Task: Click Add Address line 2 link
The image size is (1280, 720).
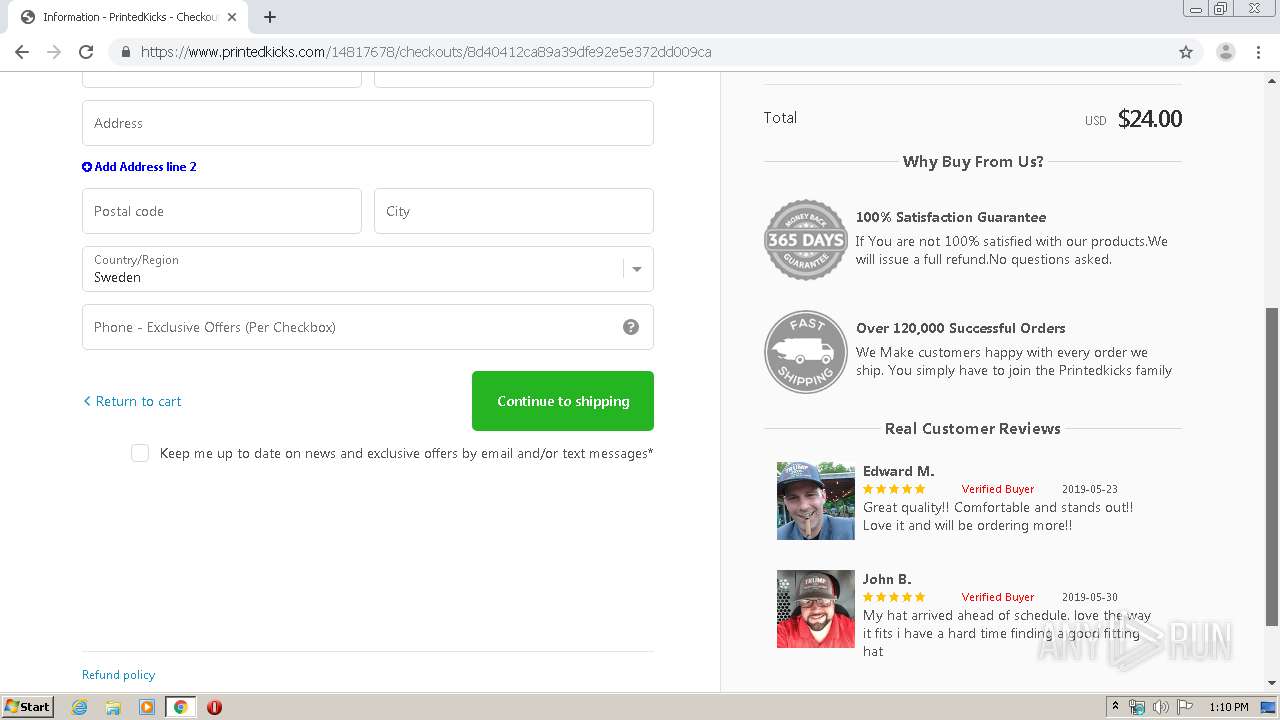Action: point(139,167)
